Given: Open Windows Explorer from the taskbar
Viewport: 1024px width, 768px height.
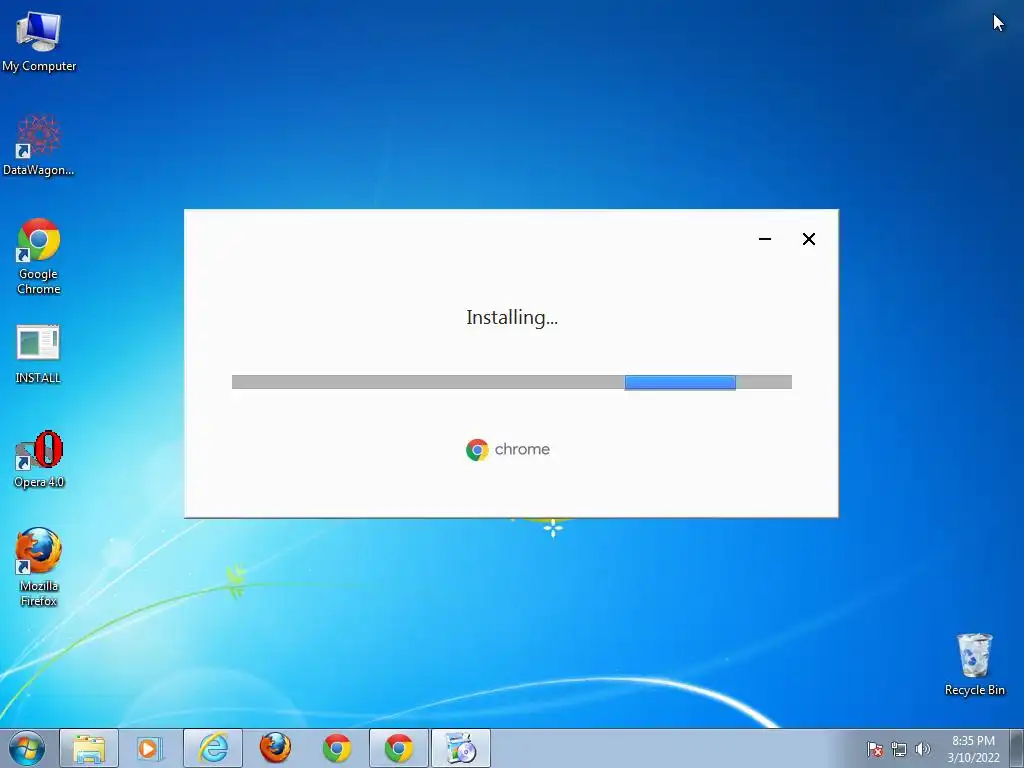Looking at the screenshot, I should pos(89,748).
